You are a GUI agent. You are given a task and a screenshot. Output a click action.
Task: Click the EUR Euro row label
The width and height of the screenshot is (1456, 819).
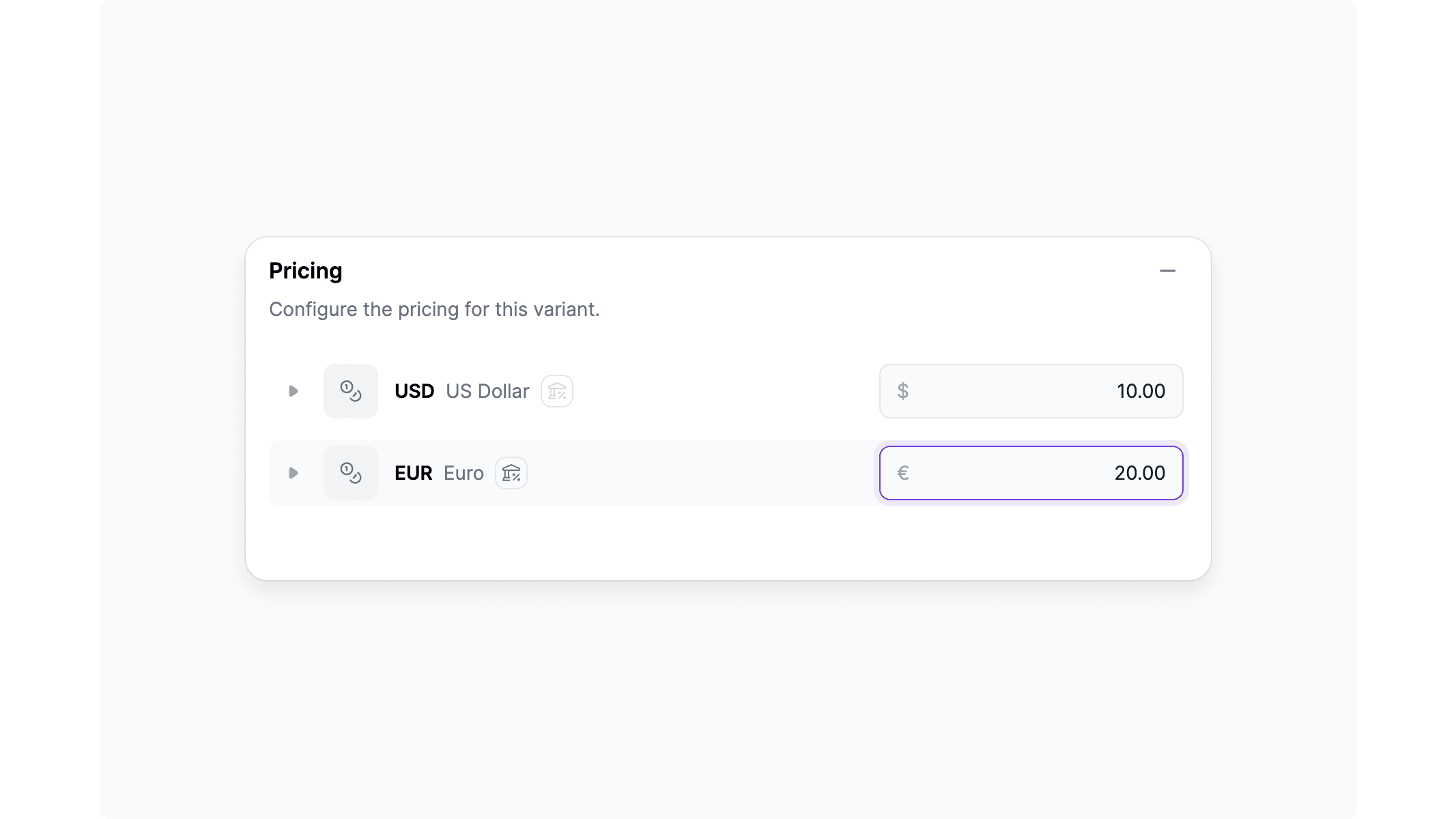pos(413,472)
